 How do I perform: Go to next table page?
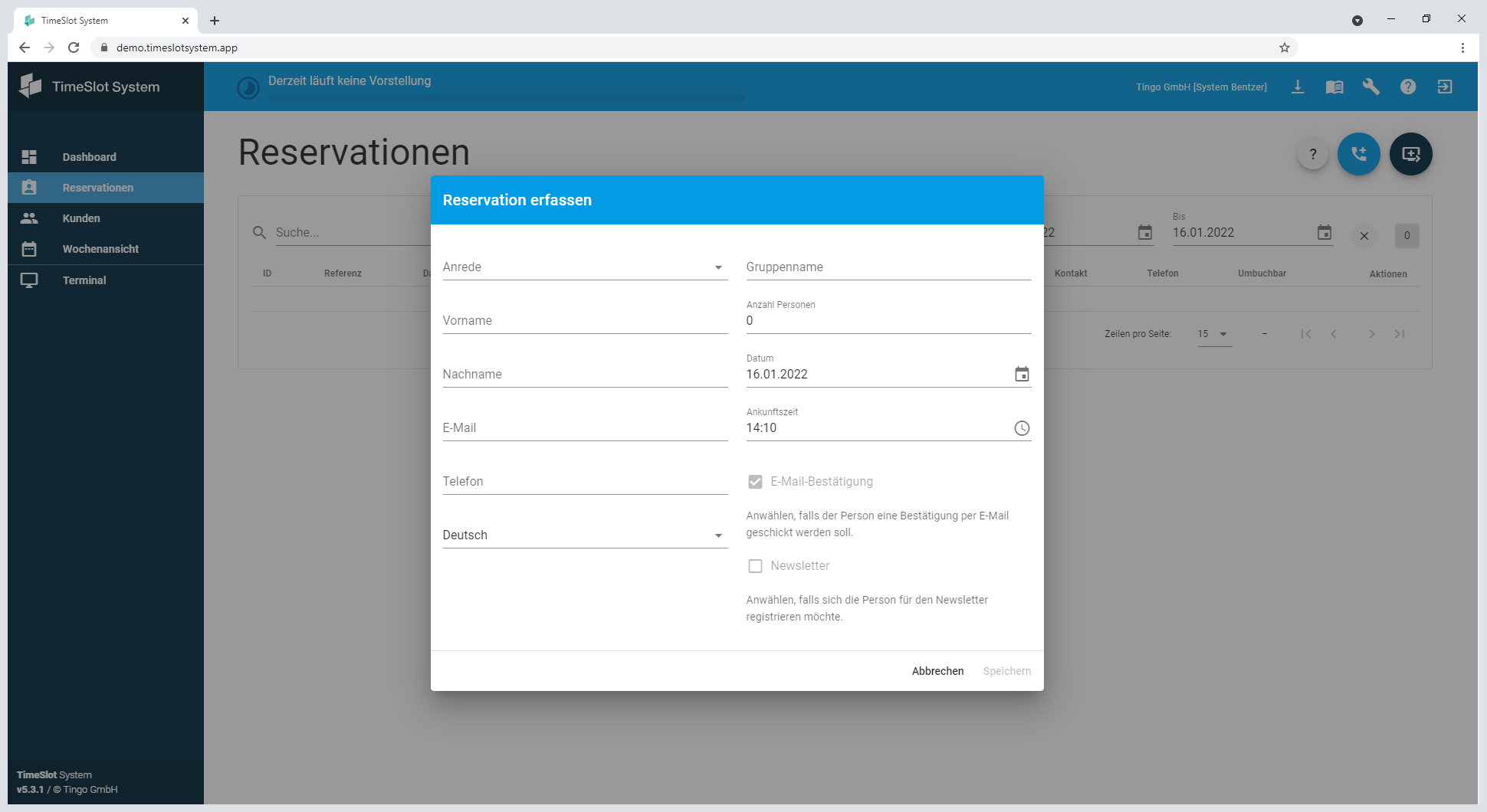(x=1372, y=334)
